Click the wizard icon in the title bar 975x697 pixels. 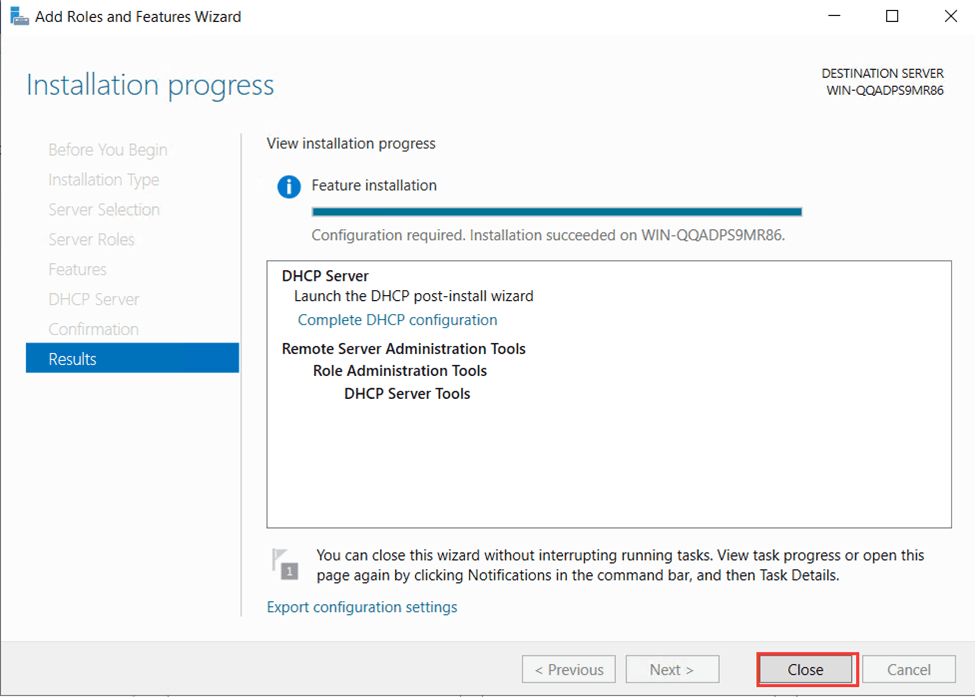click(18, 16)
